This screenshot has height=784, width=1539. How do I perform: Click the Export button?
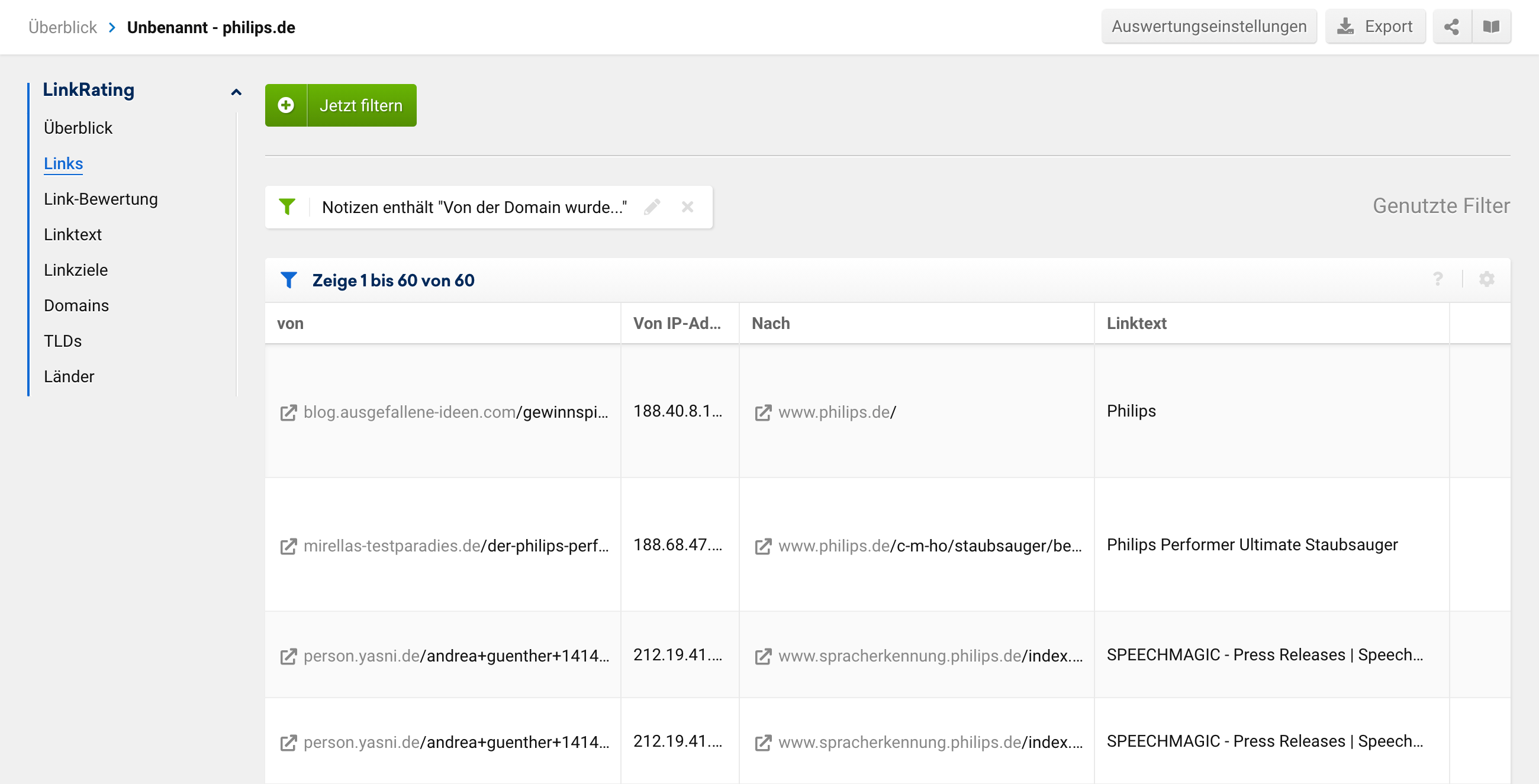pos(1374,27)
